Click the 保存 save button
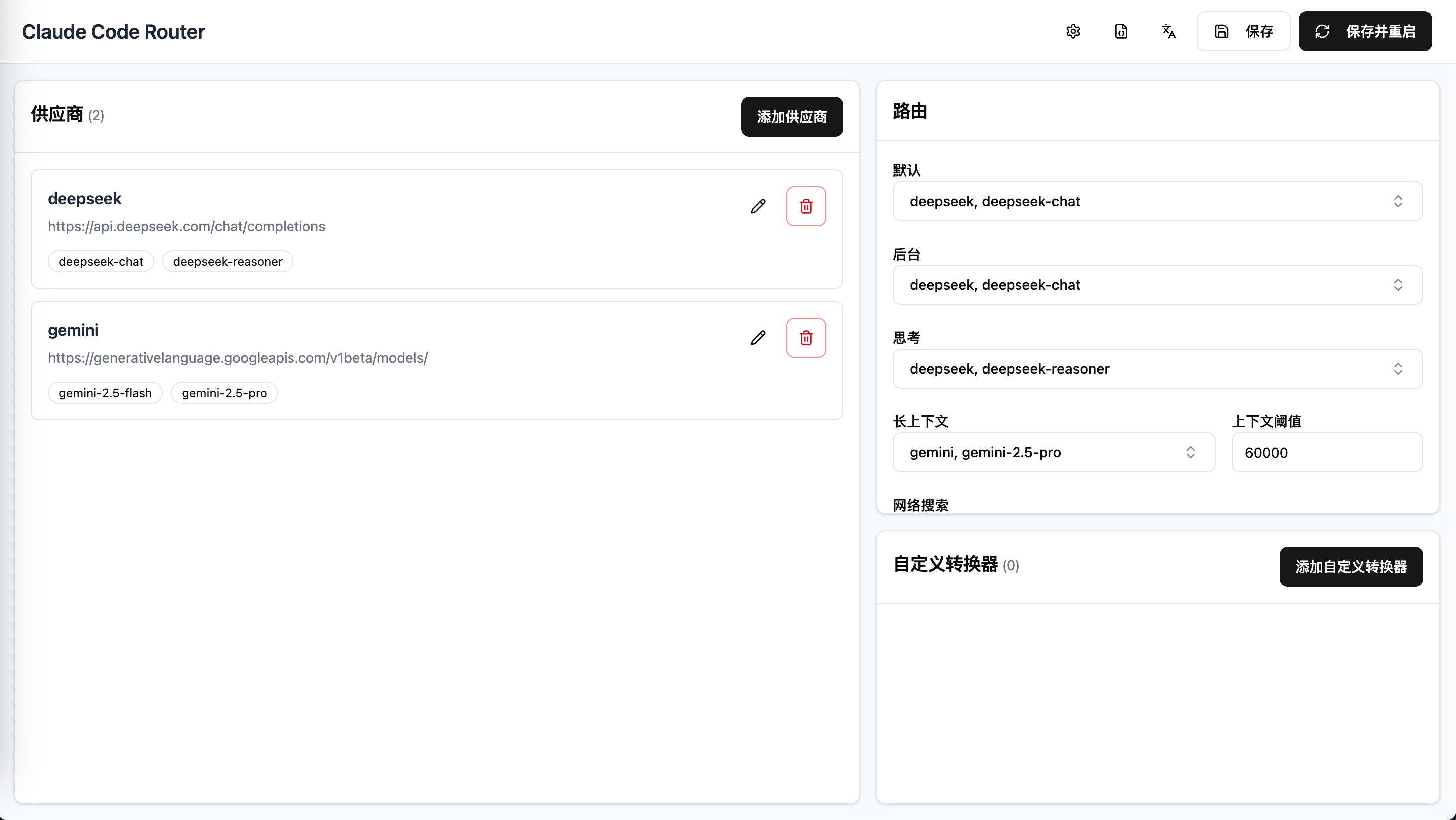The width and height of the screenshot is (1456, 820). (1243, 32)
